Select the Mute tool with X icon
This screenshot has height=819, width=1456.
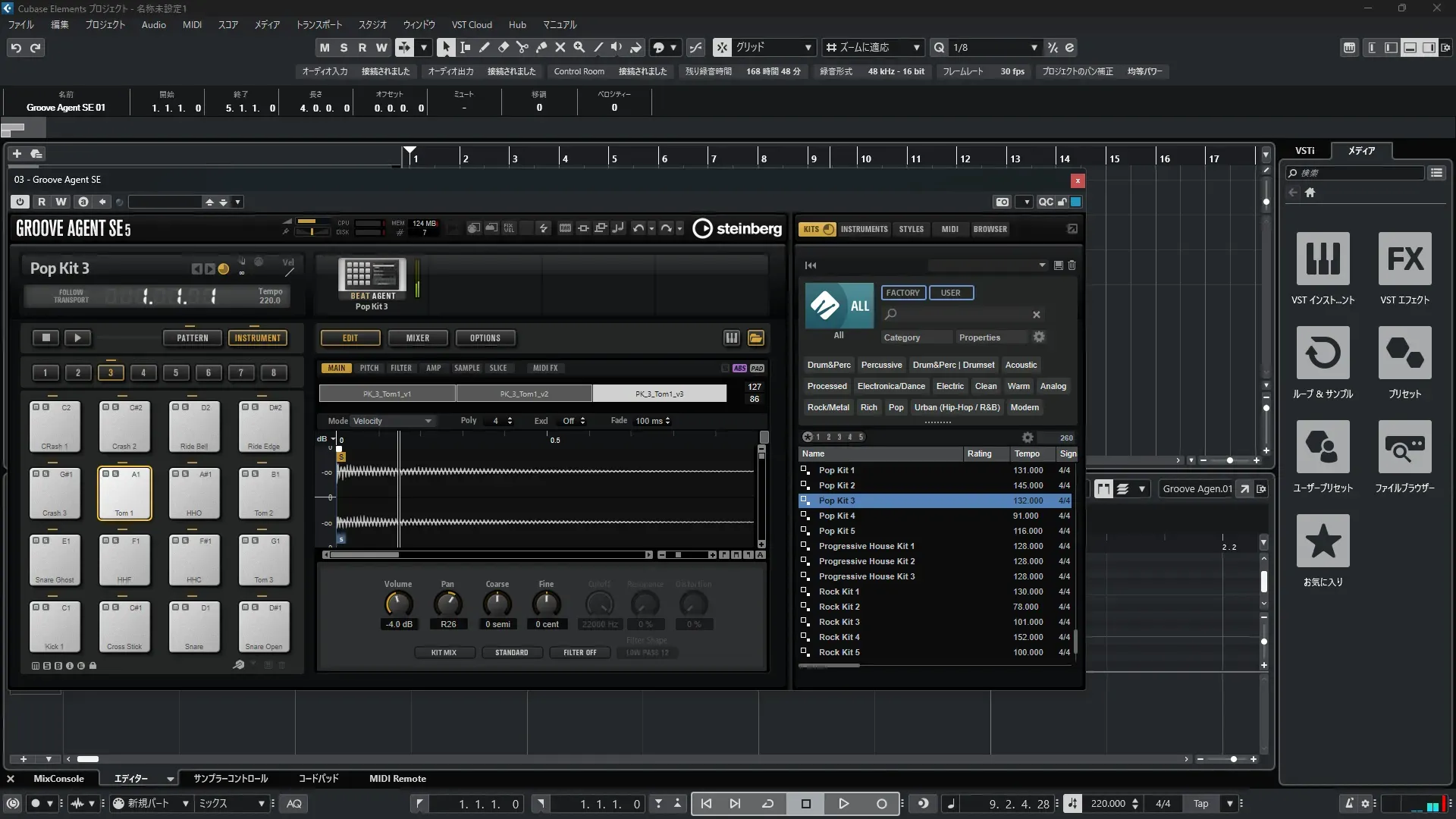560,47
